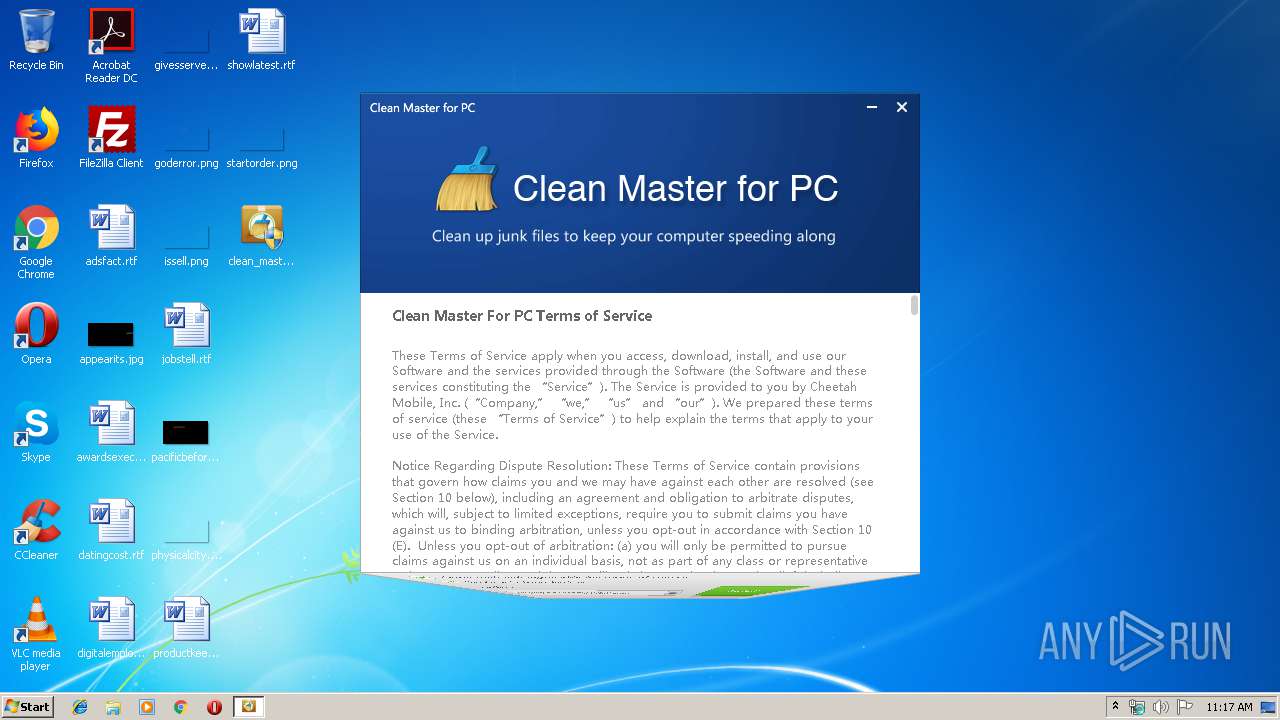Minimize the Clean Master for PC window

872,107
